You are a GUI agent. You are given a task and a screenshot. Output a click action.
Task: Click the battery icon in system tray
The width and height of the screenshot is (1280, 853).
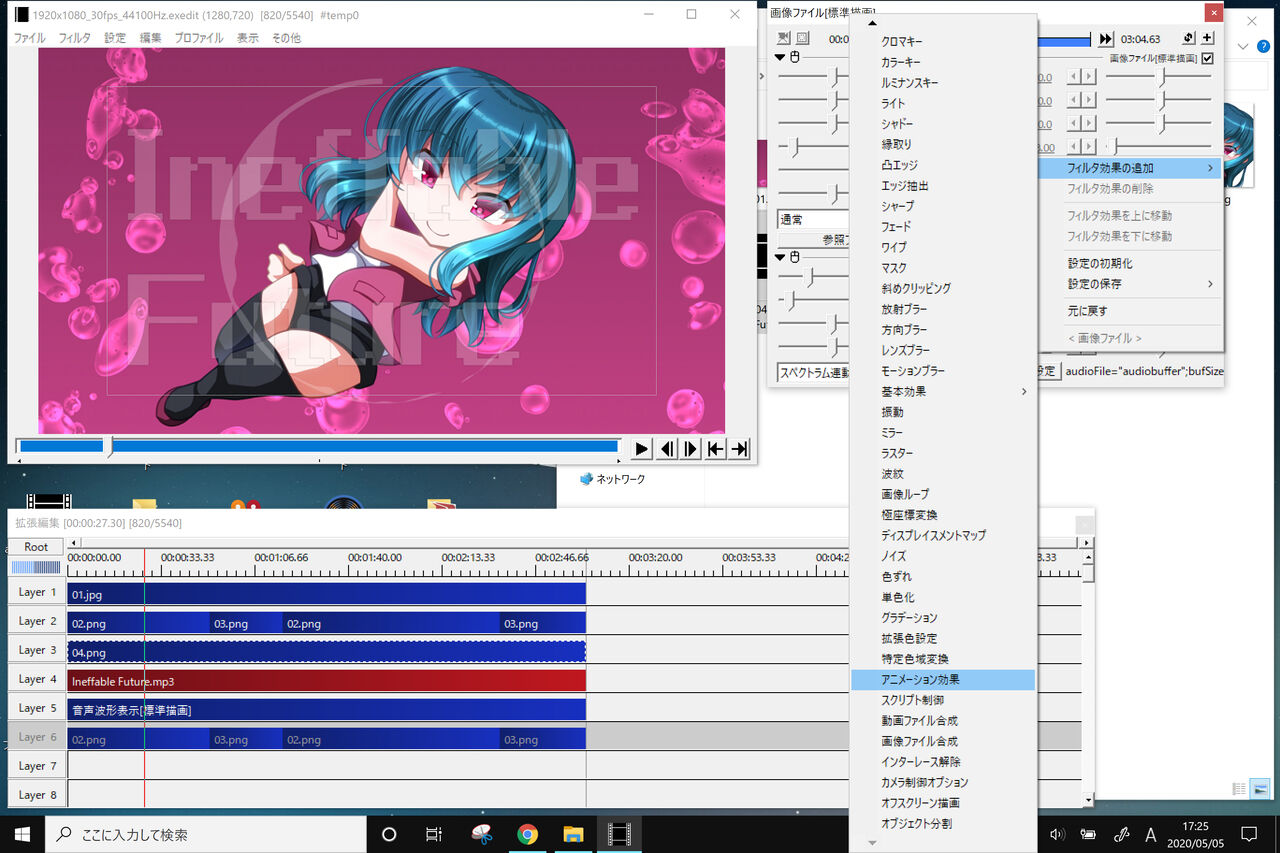[1088, 834]
